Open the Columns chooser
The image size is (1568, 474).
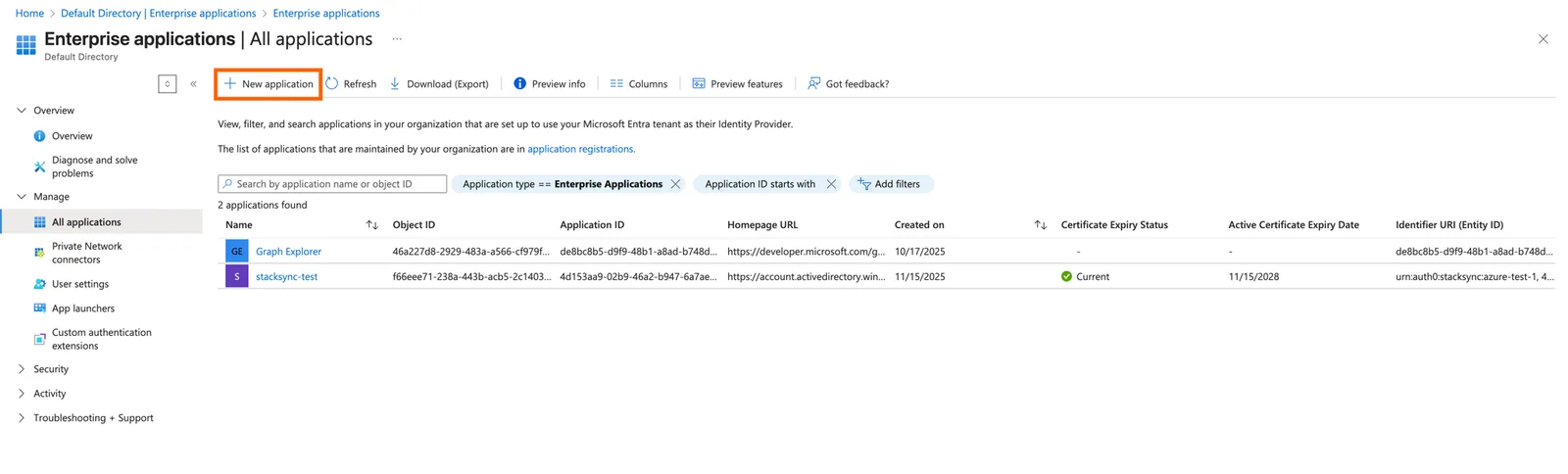639,84
